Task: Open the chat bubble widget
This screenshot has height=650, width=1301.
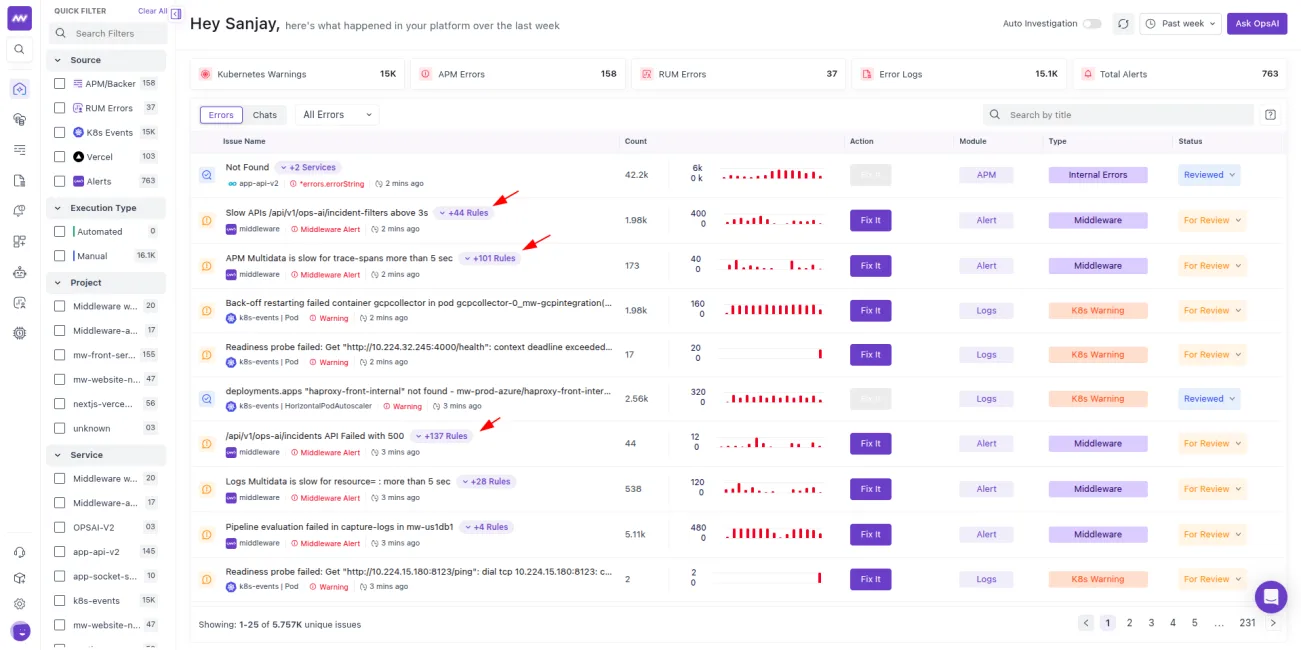Action: (x=1271, y=597)
